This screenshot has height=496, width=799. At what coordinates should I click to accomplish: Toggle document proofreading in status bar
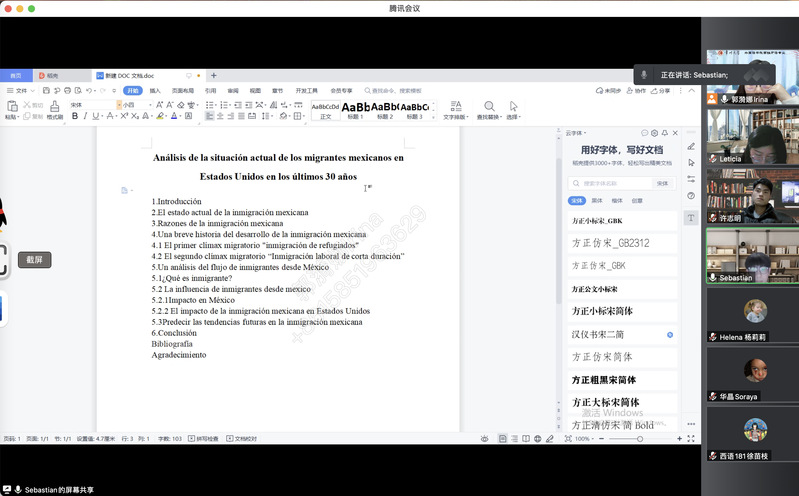tap(242, 438)
